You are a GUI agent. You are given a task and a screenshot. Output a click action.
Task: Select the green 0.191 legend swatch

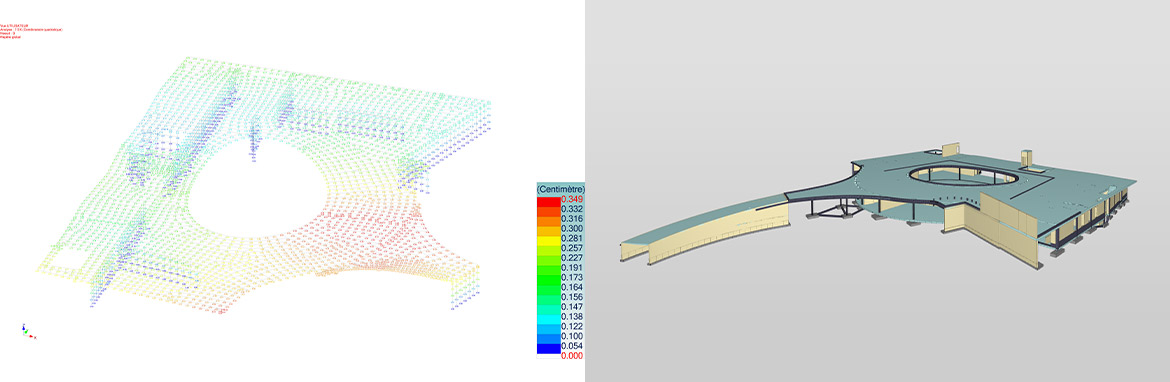(548, 268)
